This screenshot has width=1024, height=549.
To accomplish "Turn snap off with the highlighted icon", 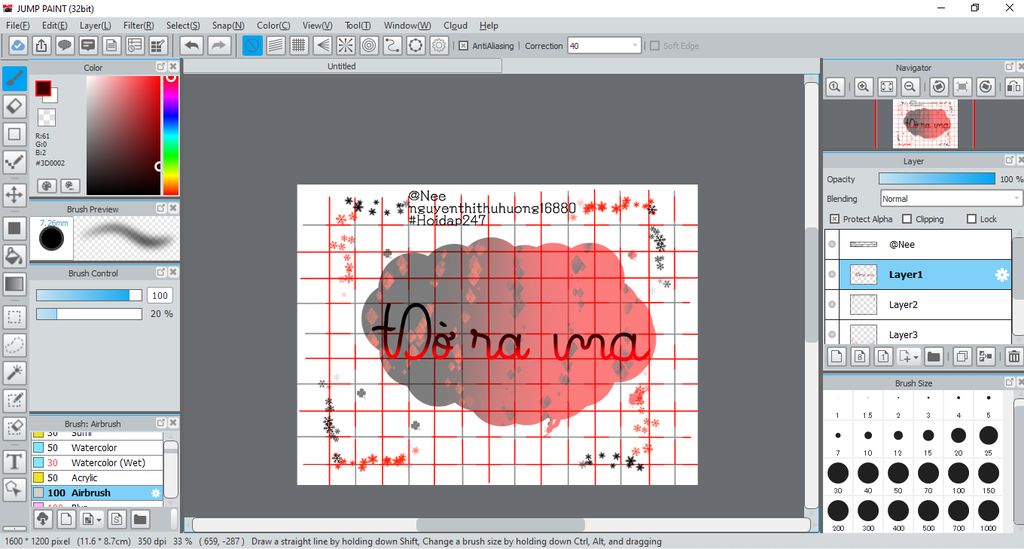I will [252, 46].
